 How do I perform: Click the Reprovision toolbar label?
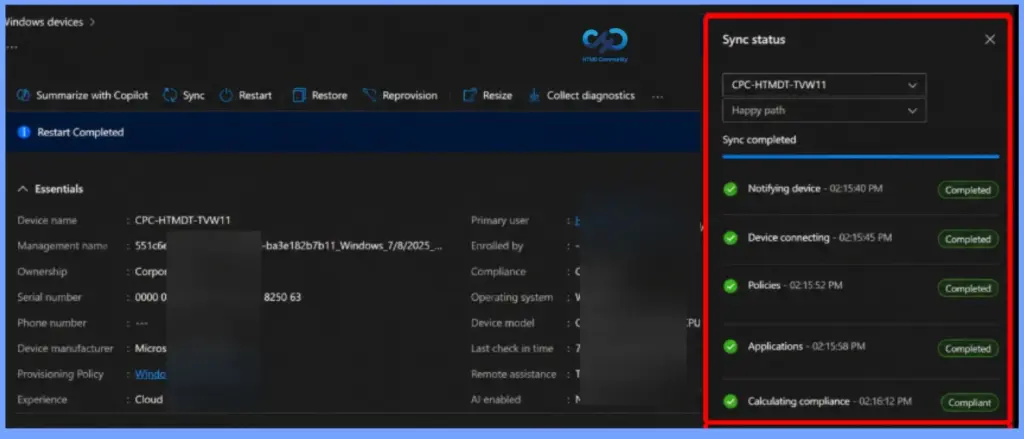[409, 95]
